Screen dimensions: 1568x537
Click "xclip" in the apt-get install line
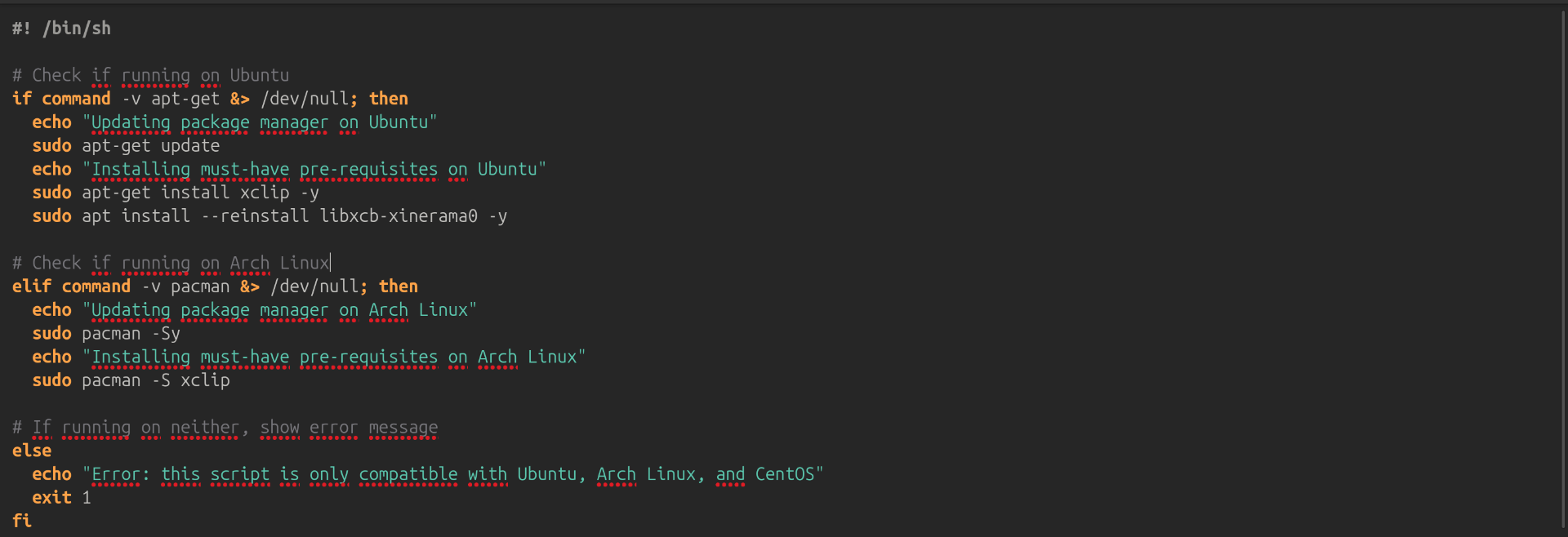[x=265, y=193]
